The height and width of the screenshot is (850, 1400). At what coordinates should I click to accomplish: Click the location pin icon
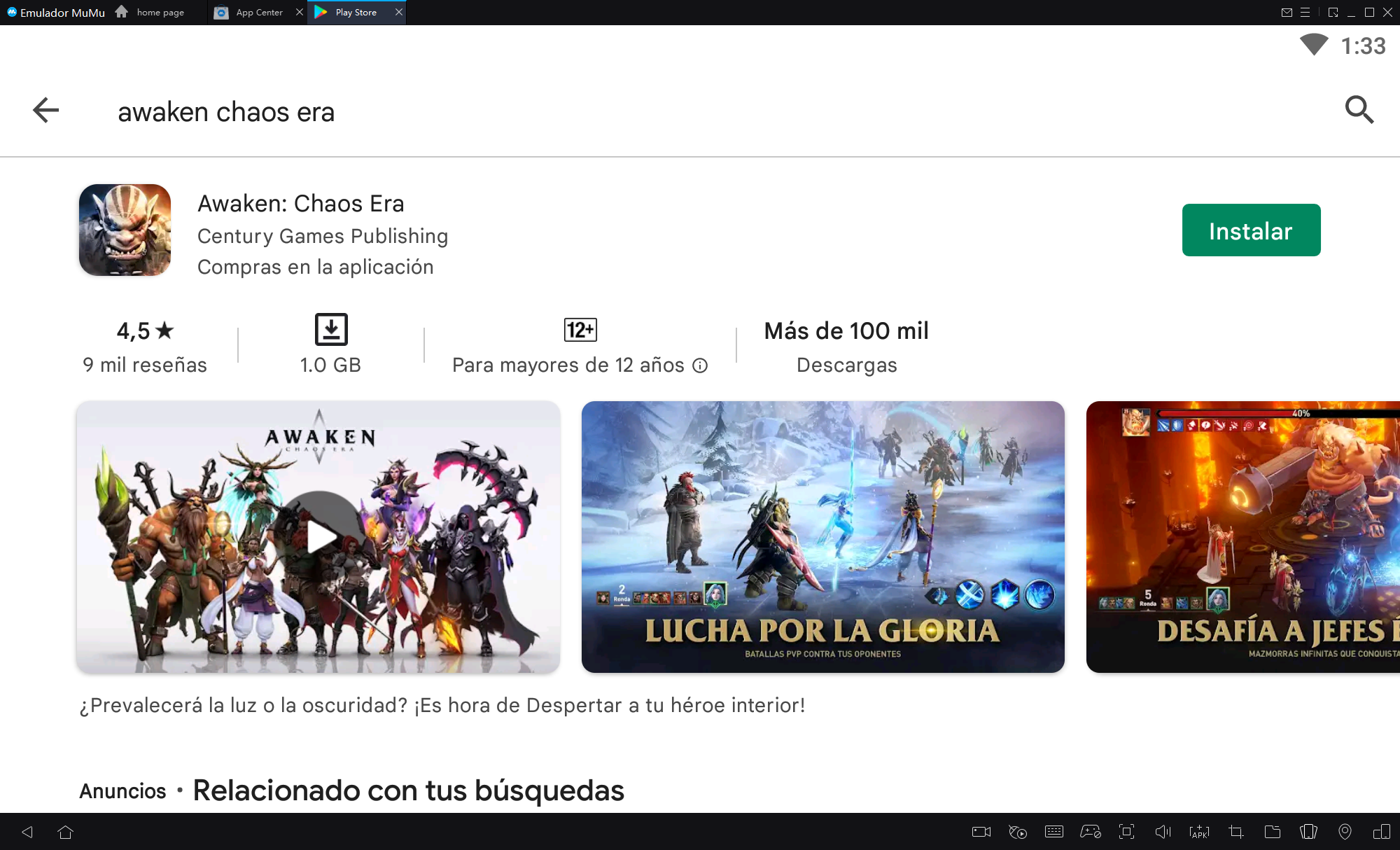coord(1345,832)
